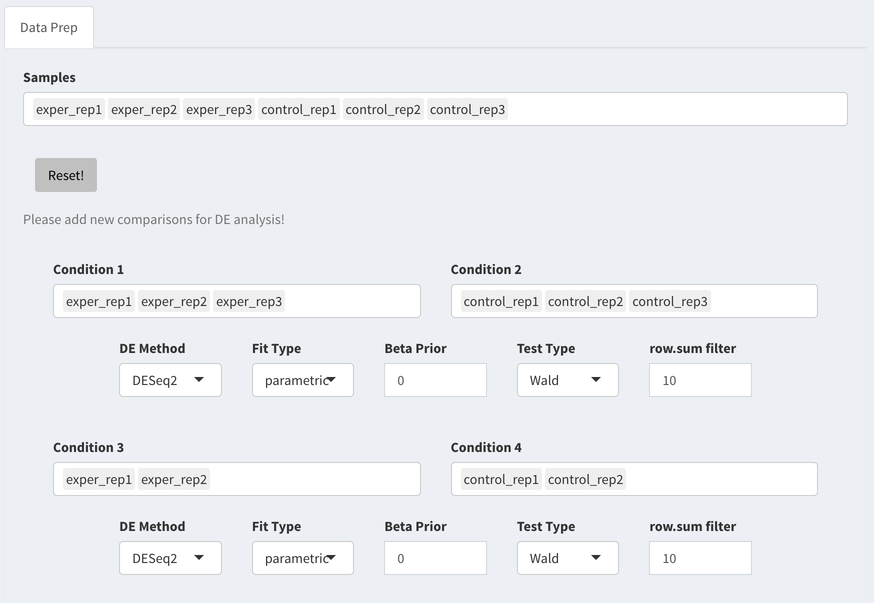Focus the first row.sum filter field
The width and height of the screenshot is (874, 603).
(700, 380)
